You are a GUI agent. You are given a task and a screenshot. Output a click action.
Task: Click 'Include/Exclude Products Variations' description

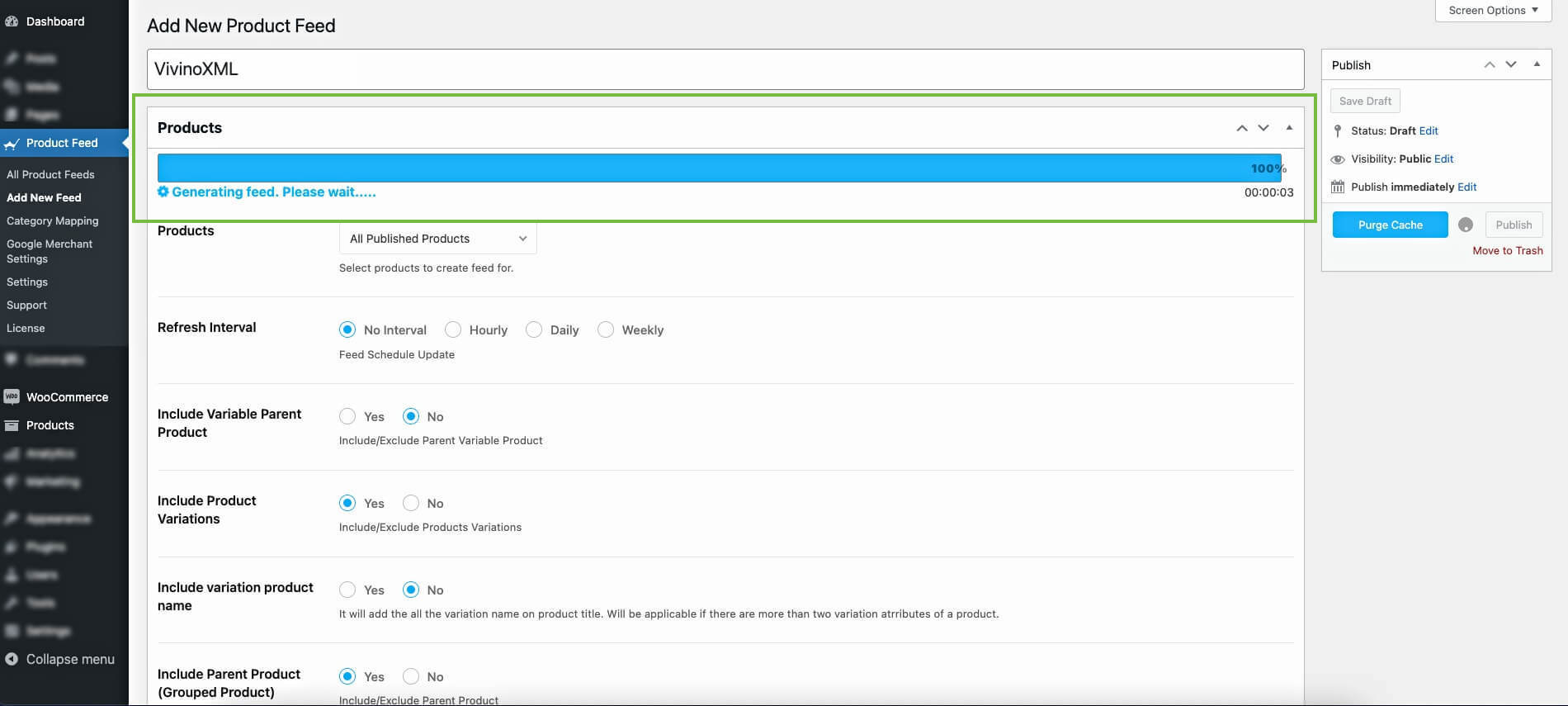pyautogui.click(x=430, y=527)
